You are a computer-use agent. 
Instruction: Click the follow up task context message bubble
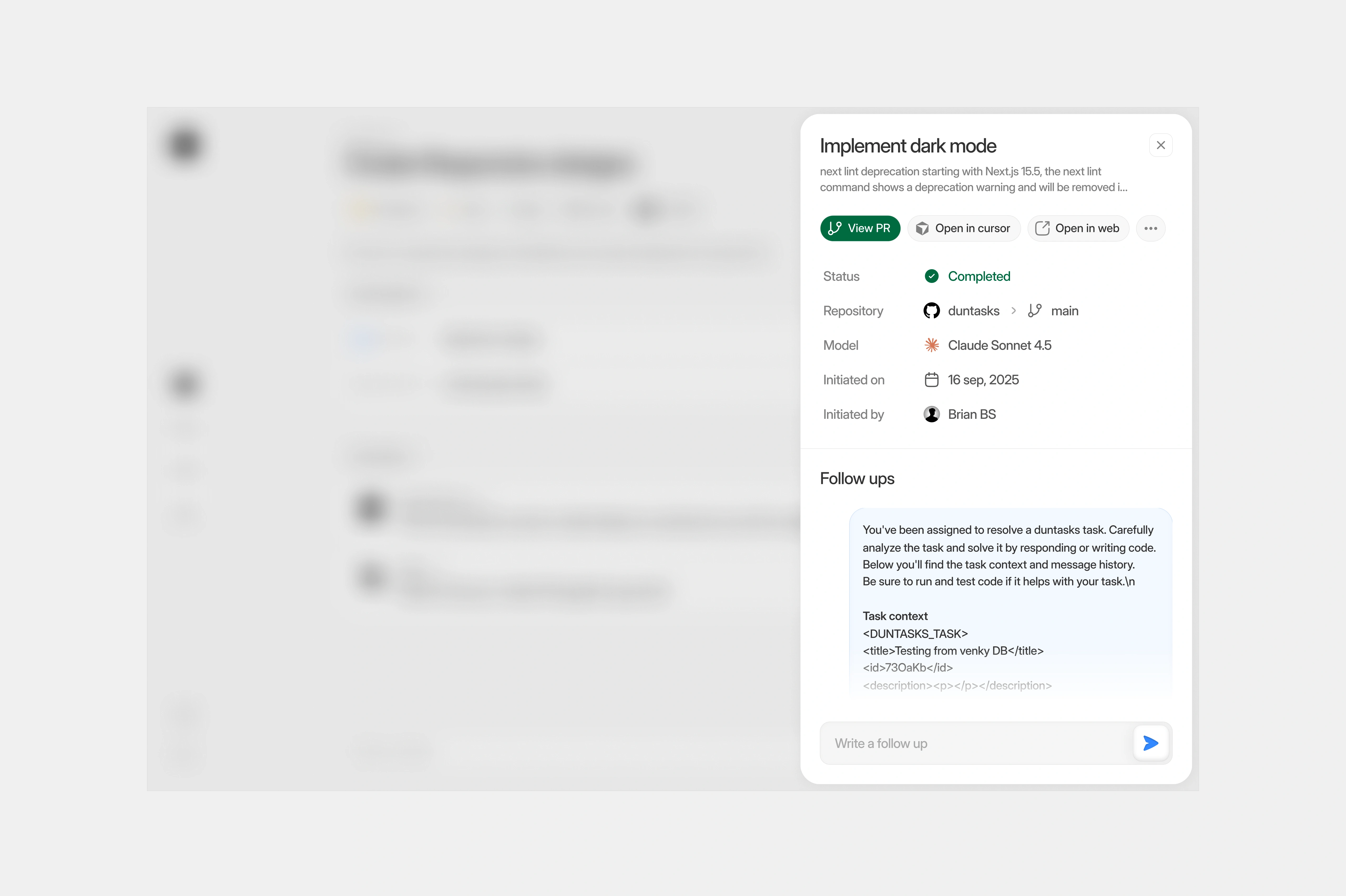[x=1010, y=603]
